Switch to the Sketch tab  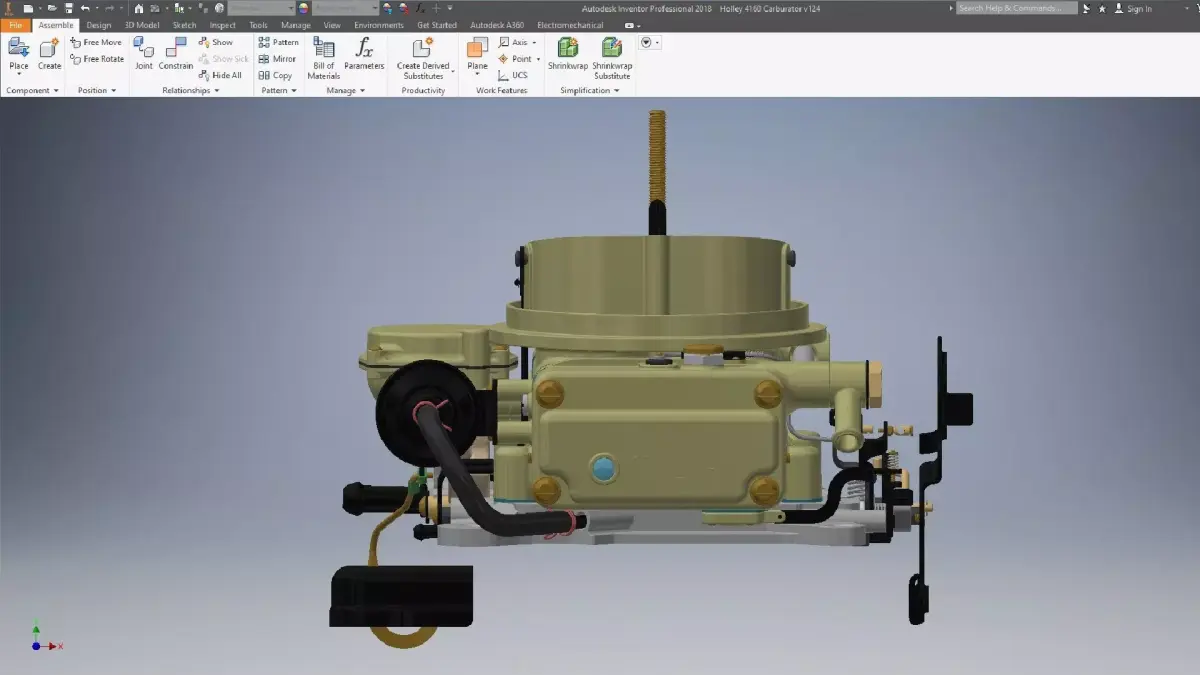[184, 25]
